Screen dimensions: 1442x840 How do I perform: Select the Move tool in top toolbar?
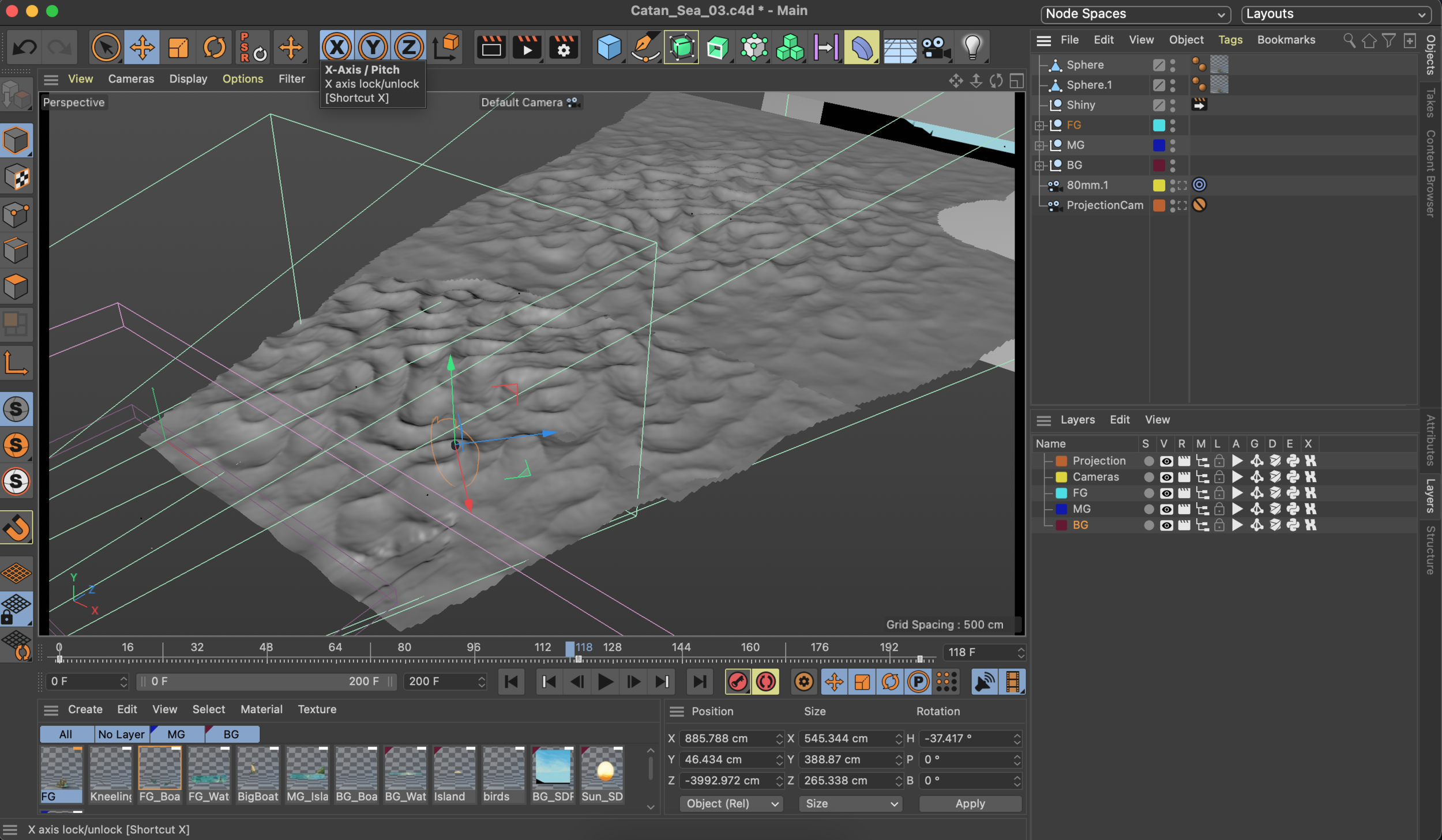point(142,47)
